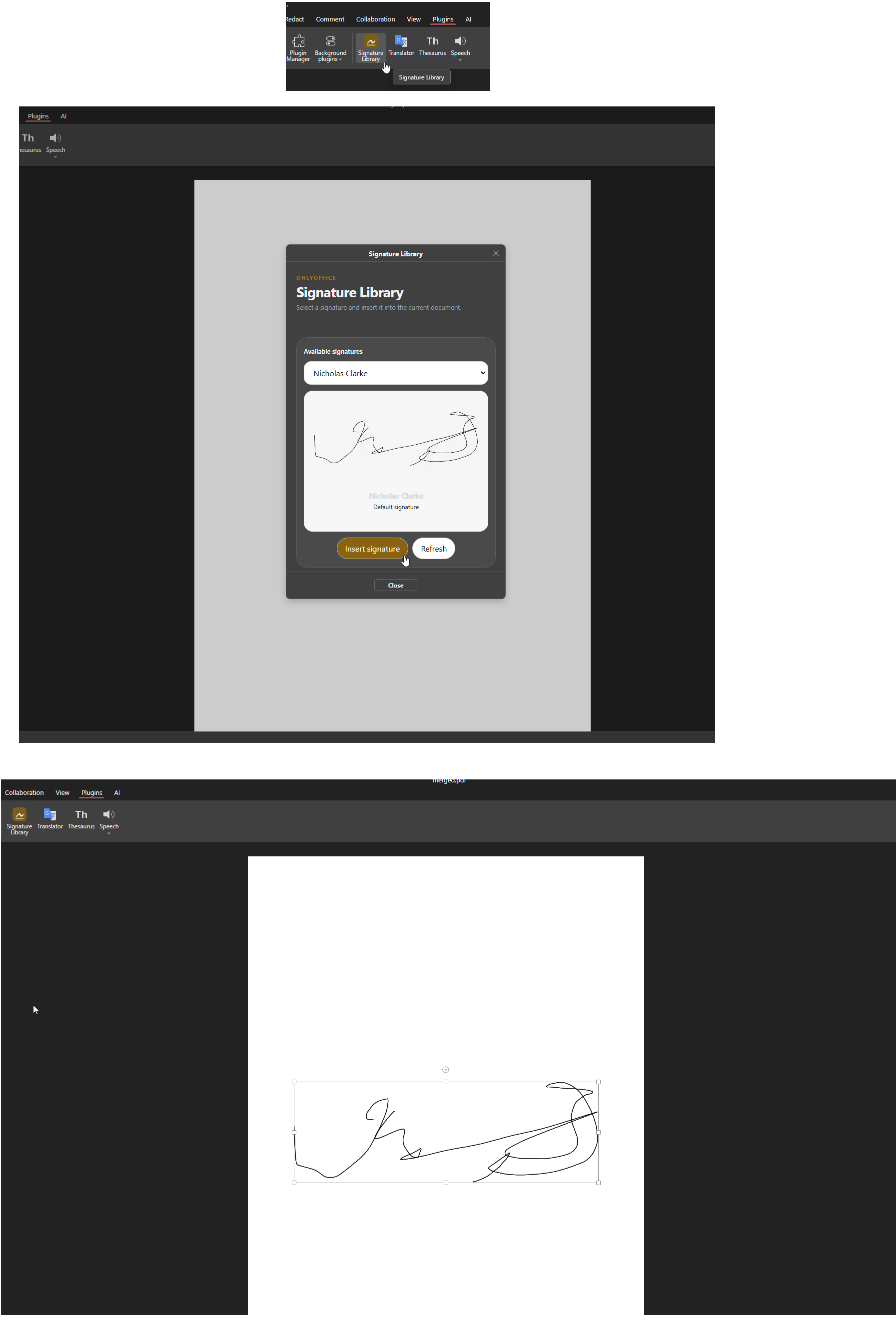Select the inserted signature's top-left resize handle
The image size is (896, 1324).
(x=294, y=1082)
